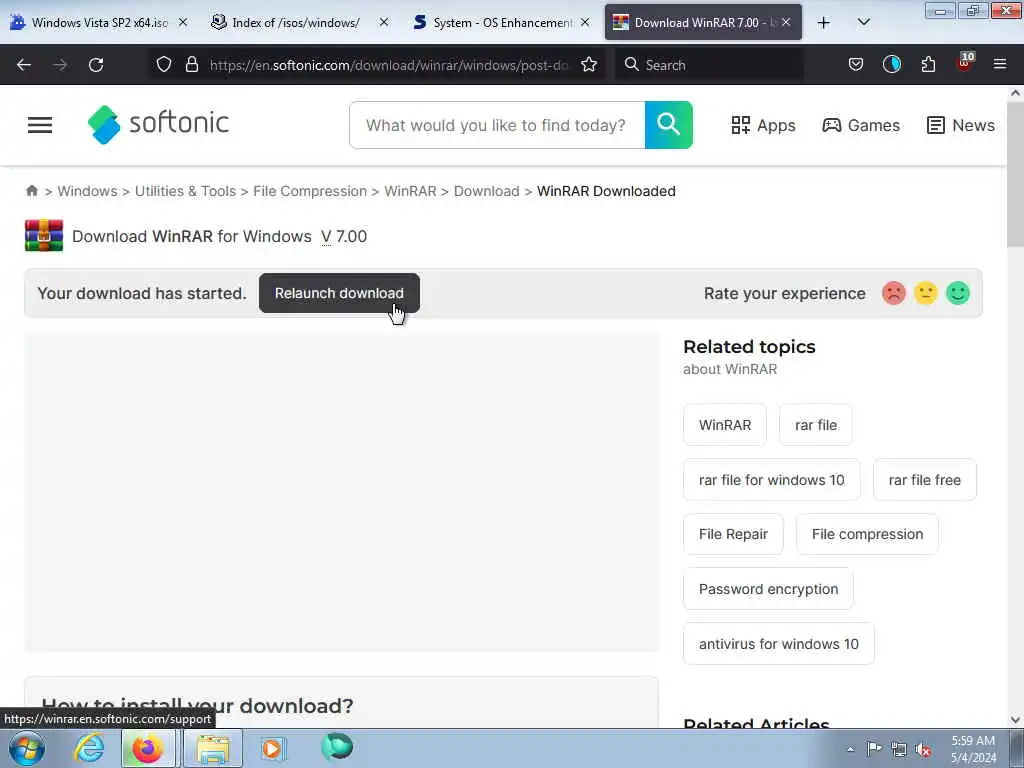Click Download breadcrumb link
Screen dimensions: 1024x768
click(x=487, y=191)
